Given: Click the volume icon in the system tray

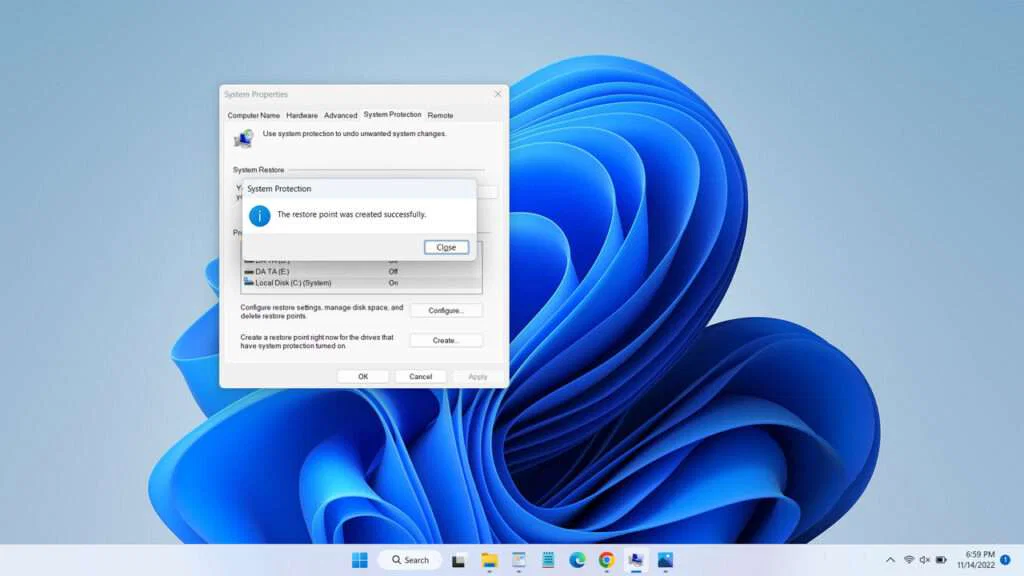Looking at the screenshot, I should (x=925, y=560).
